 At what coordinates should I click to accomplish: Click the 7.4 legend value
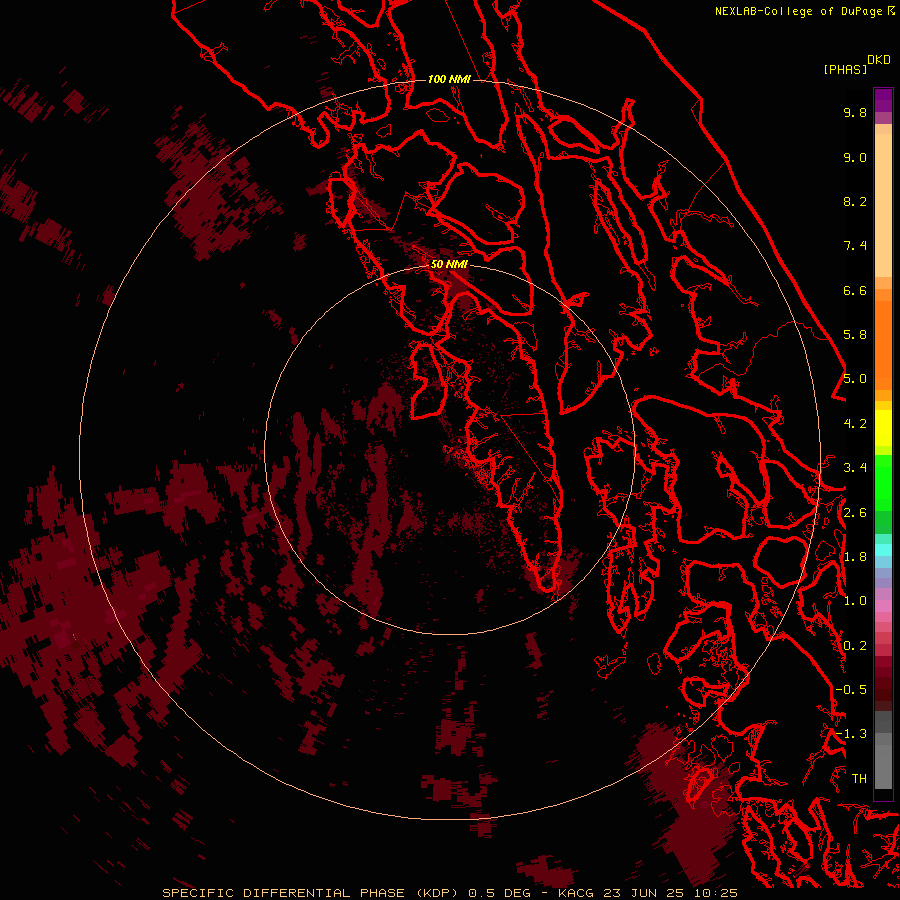point(855,246)
